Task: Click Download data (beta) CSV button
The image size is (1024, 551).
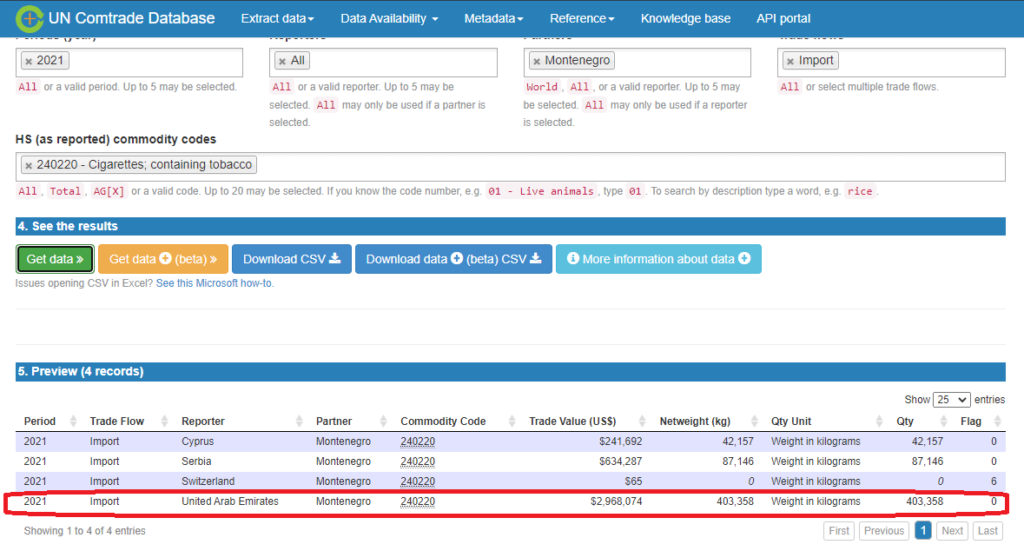Action: pyautogui.click(x=453, y=259)
